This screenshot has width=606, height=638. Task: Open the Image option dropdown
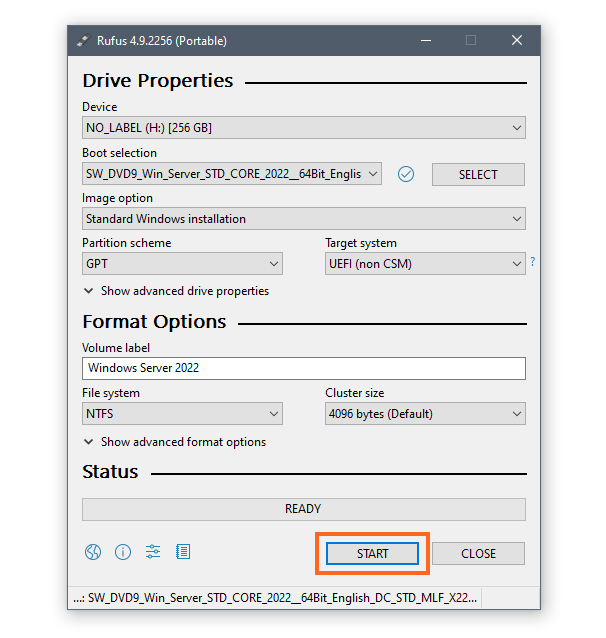303,219
